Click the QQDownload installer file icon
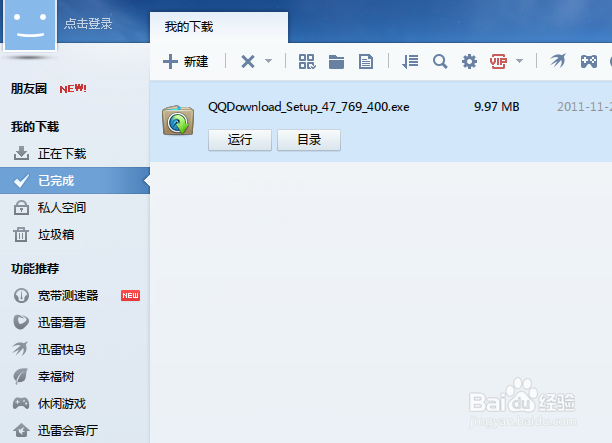 (178, 120)
